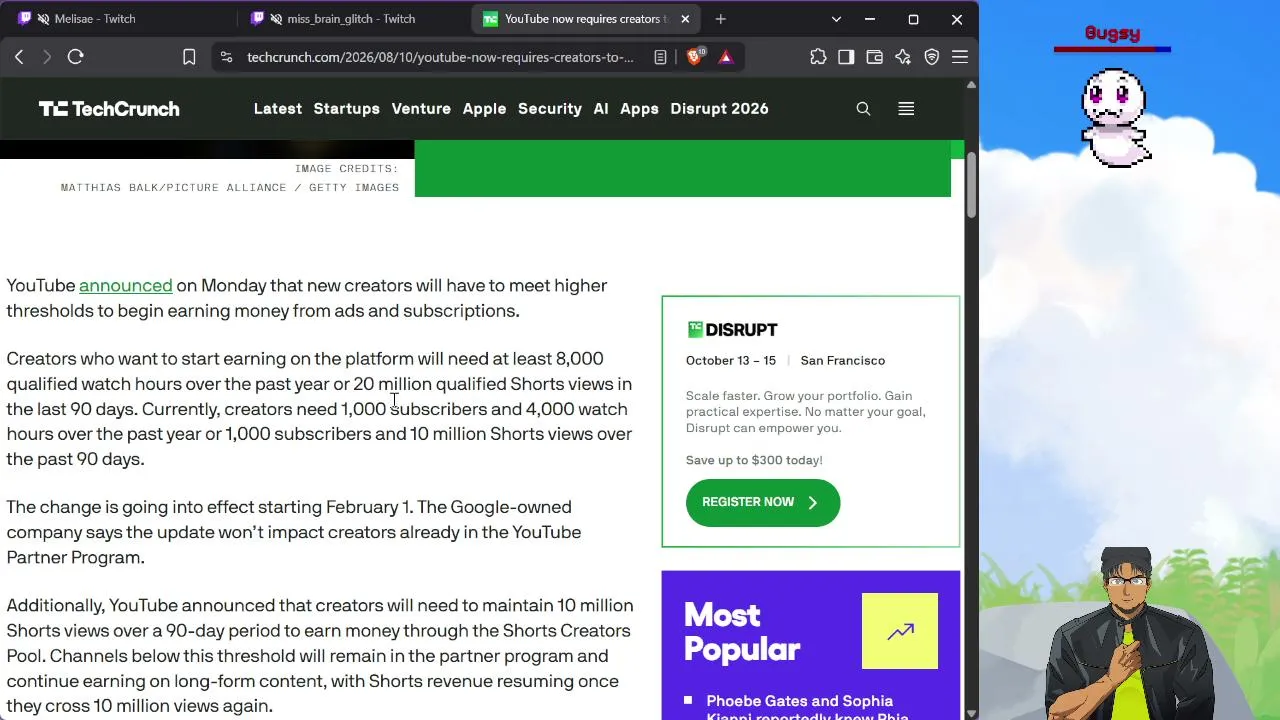Switch to the Melisae - Twitch tab
The height and width of the screenshot is (720, 1280).
click(x=118, y=19)
